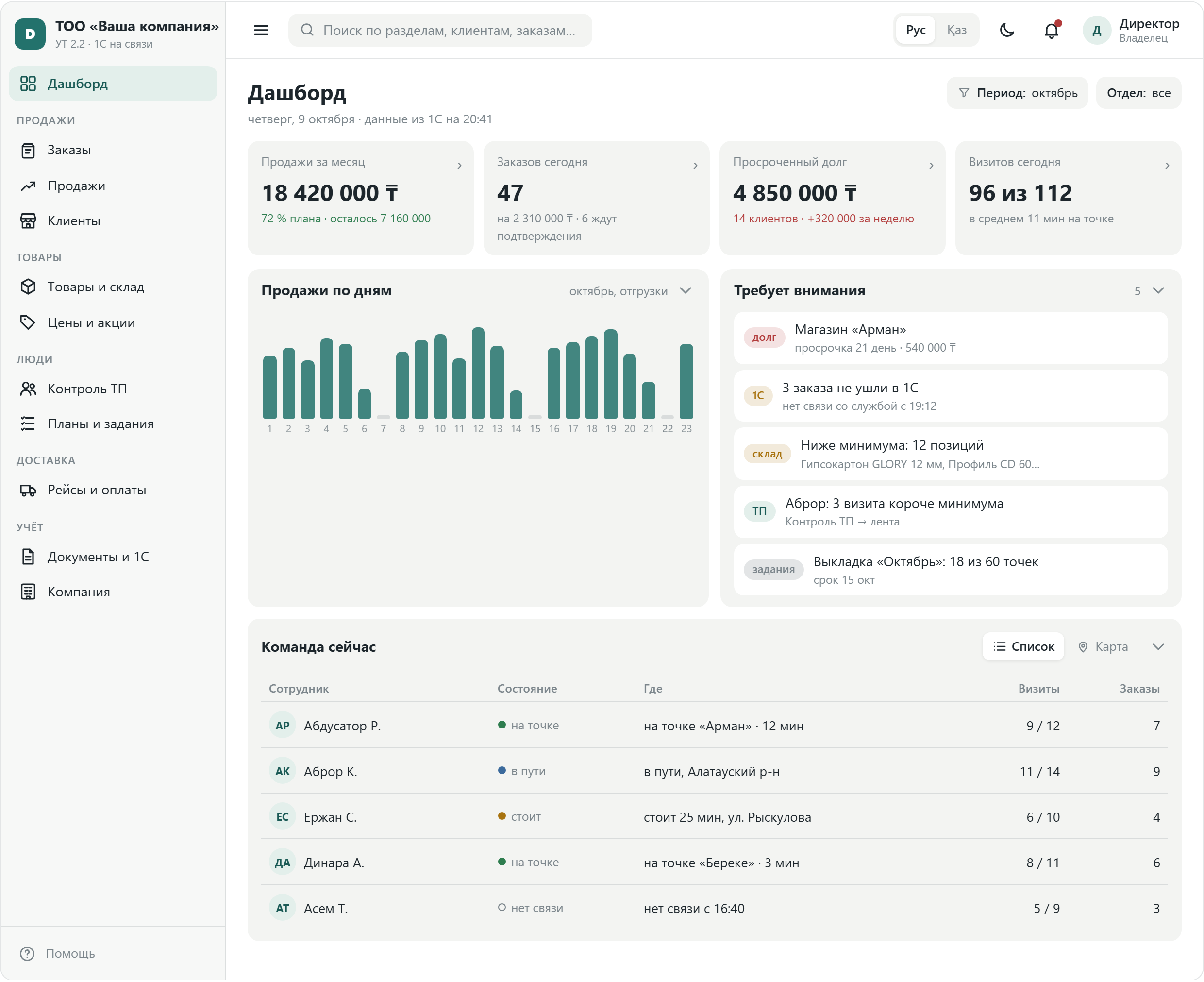Select the Аброр К. employee row
1204x982 pixels.
[714, 771]
